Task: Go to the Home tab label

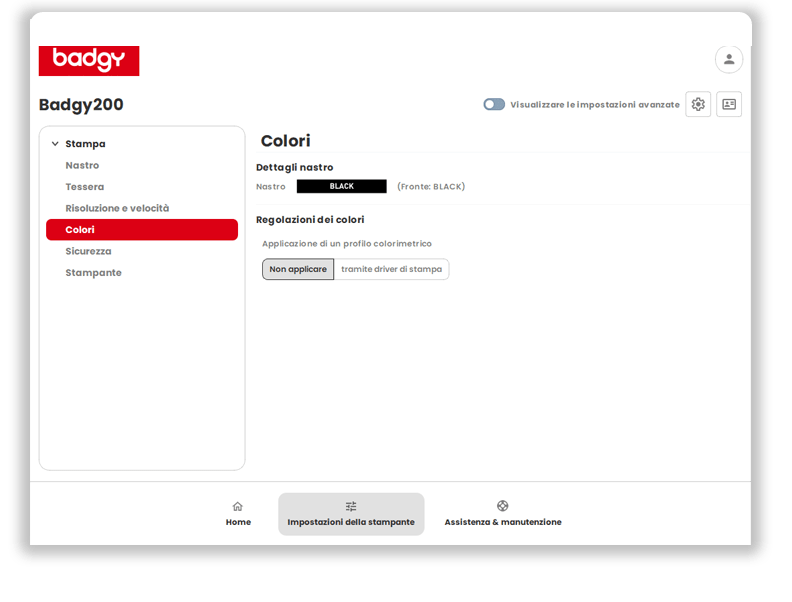Action: coord(238,522)
